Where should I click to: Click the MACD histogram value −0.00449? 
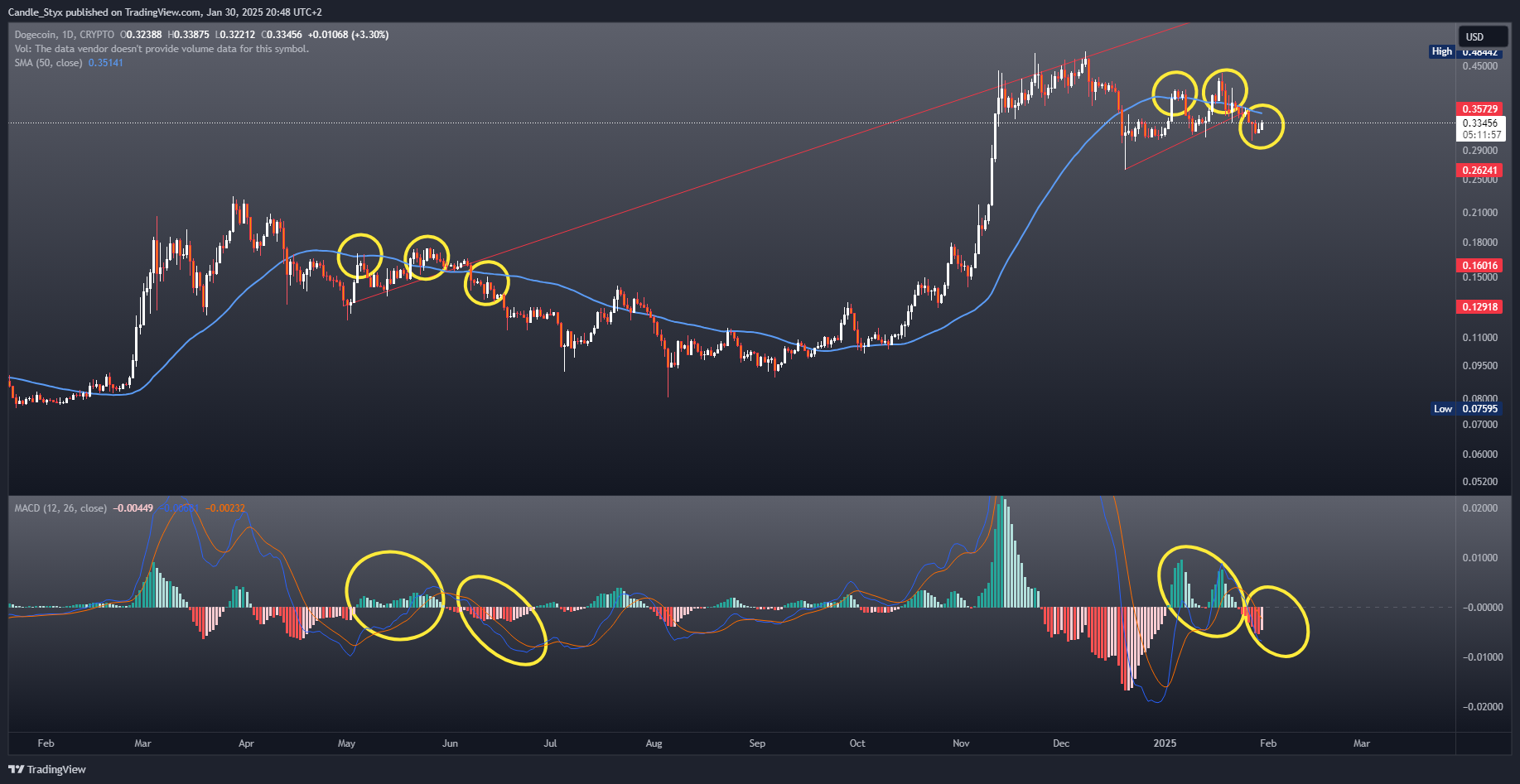133,508
